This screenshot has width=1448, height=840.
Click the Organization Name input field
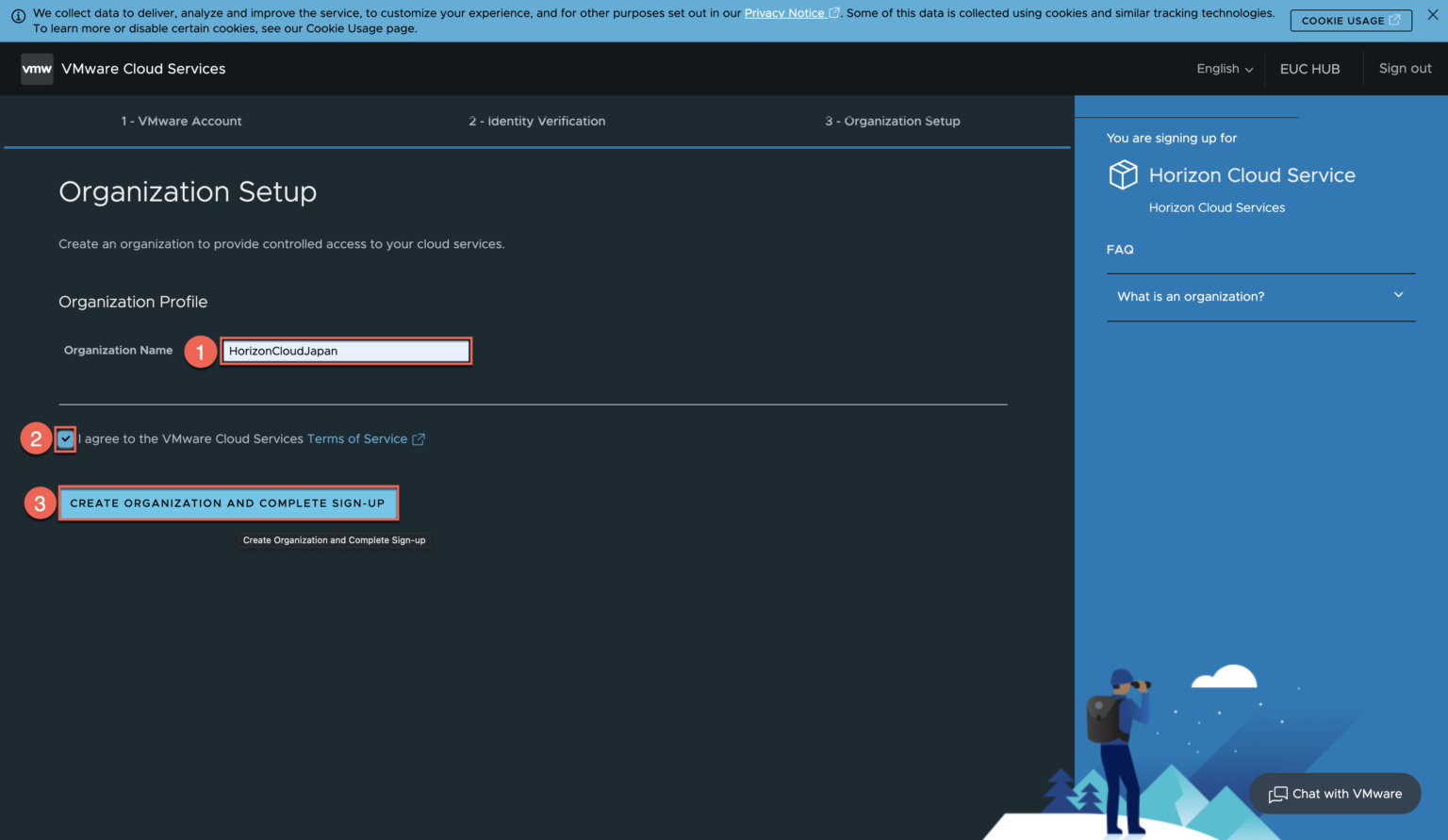pos(346,351)
